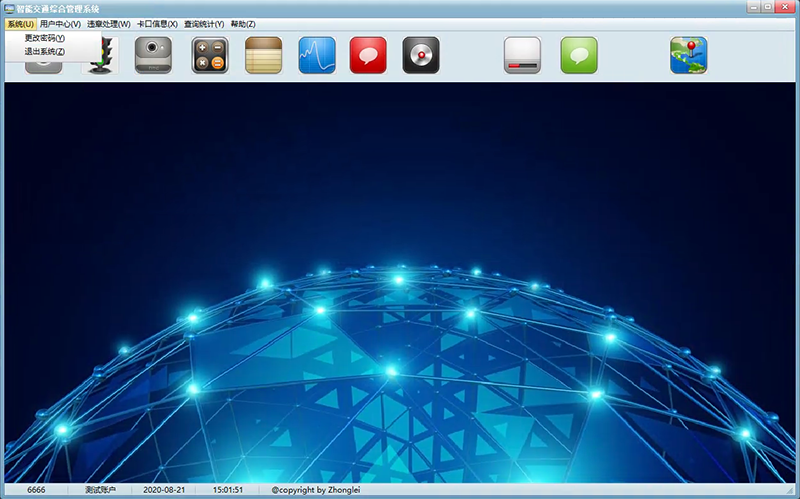Click the 2020-08-21 date in status bar
This screenshot has height=499, width=800.
(165, 490)
